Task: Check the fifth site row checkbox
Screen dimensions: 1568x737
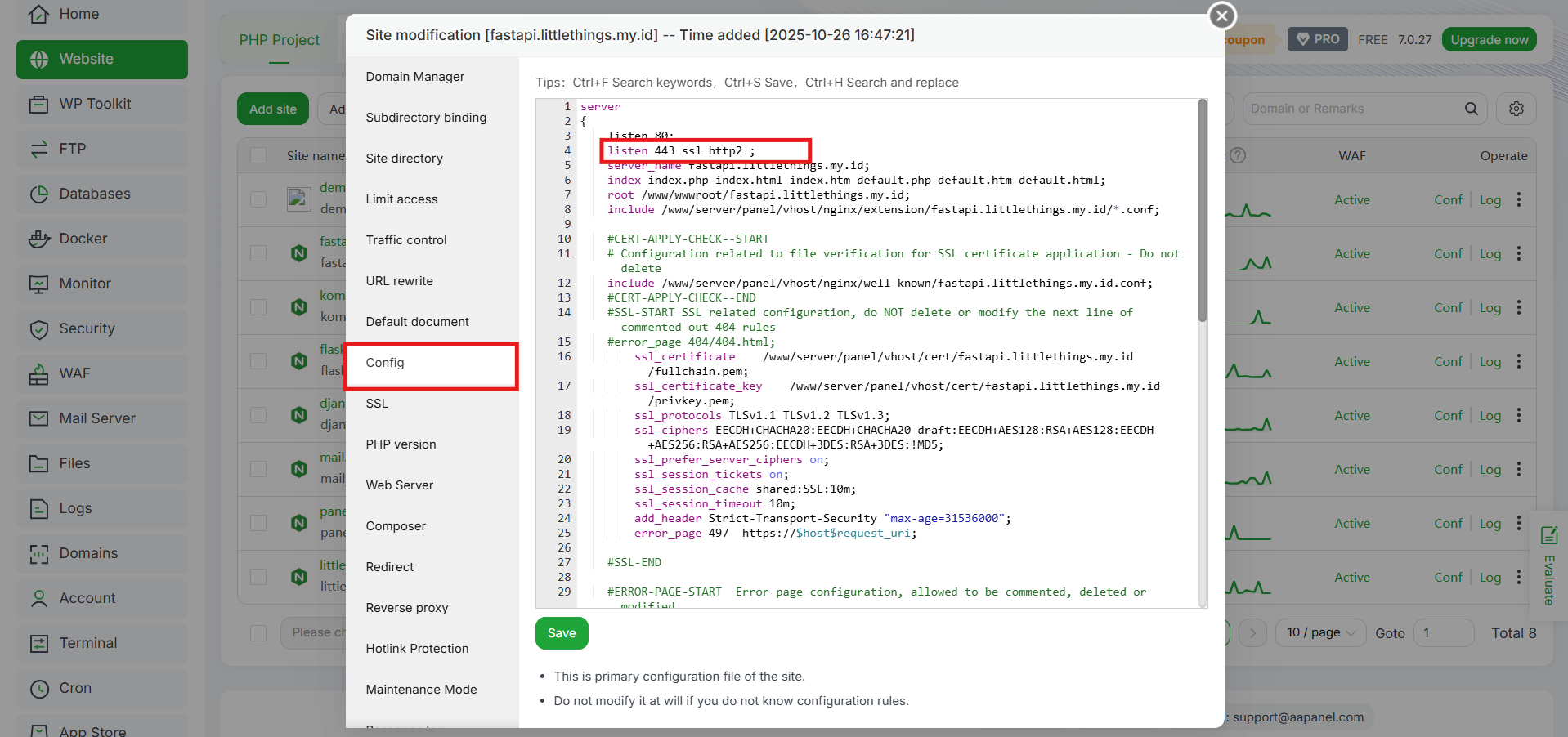Action: (x=258, y=415)
